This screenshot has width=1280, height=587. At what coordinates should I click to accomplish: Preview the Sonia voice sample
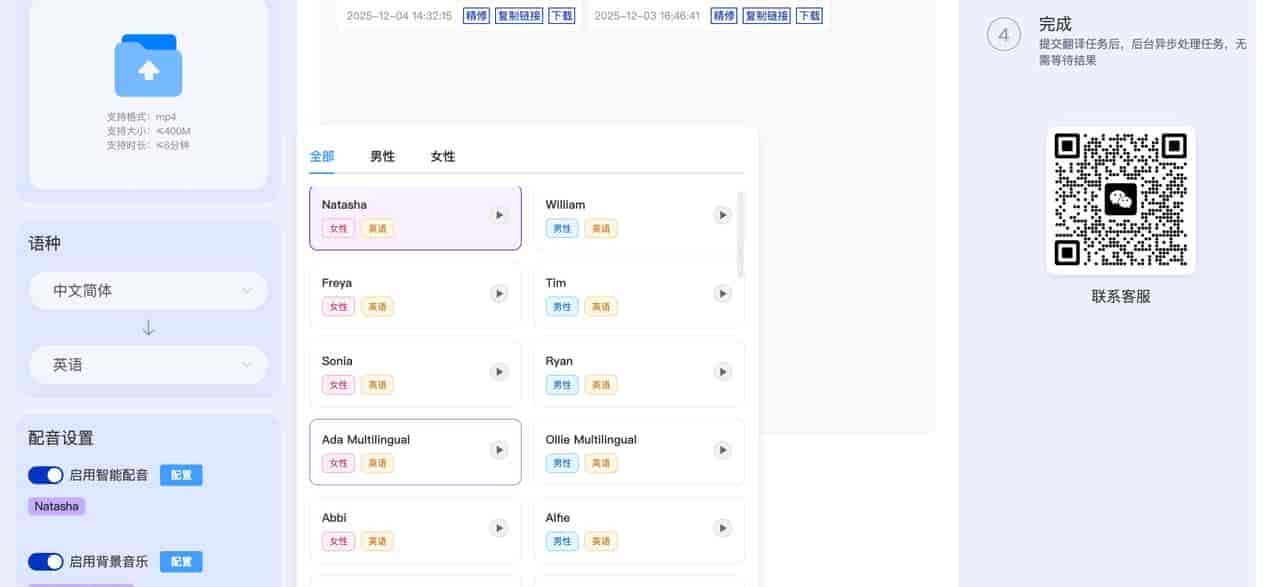tap(499, 372)
